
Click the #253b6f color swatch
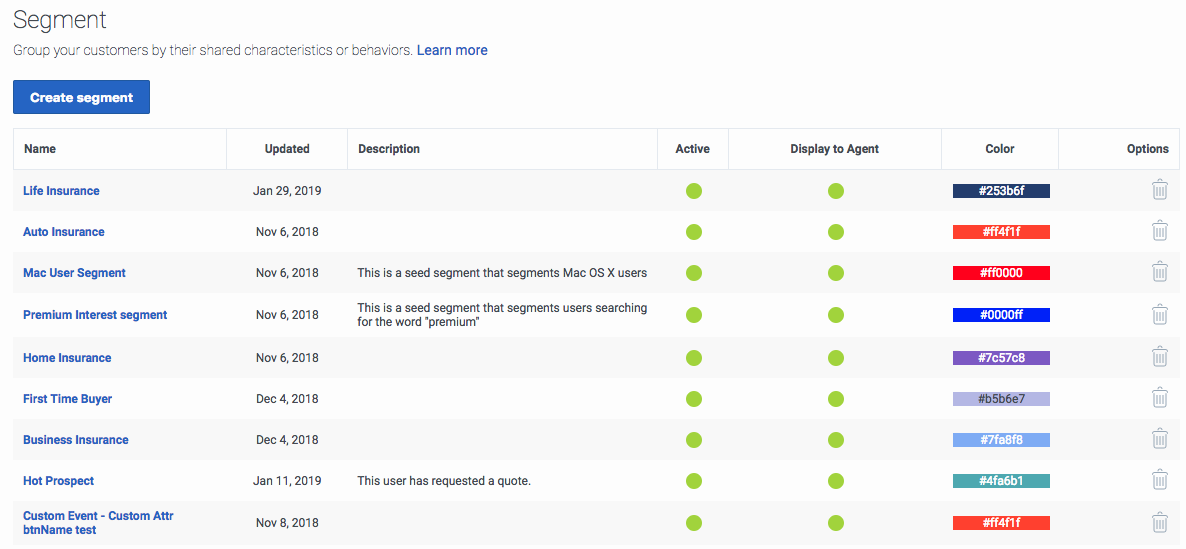click(1001, 191)
